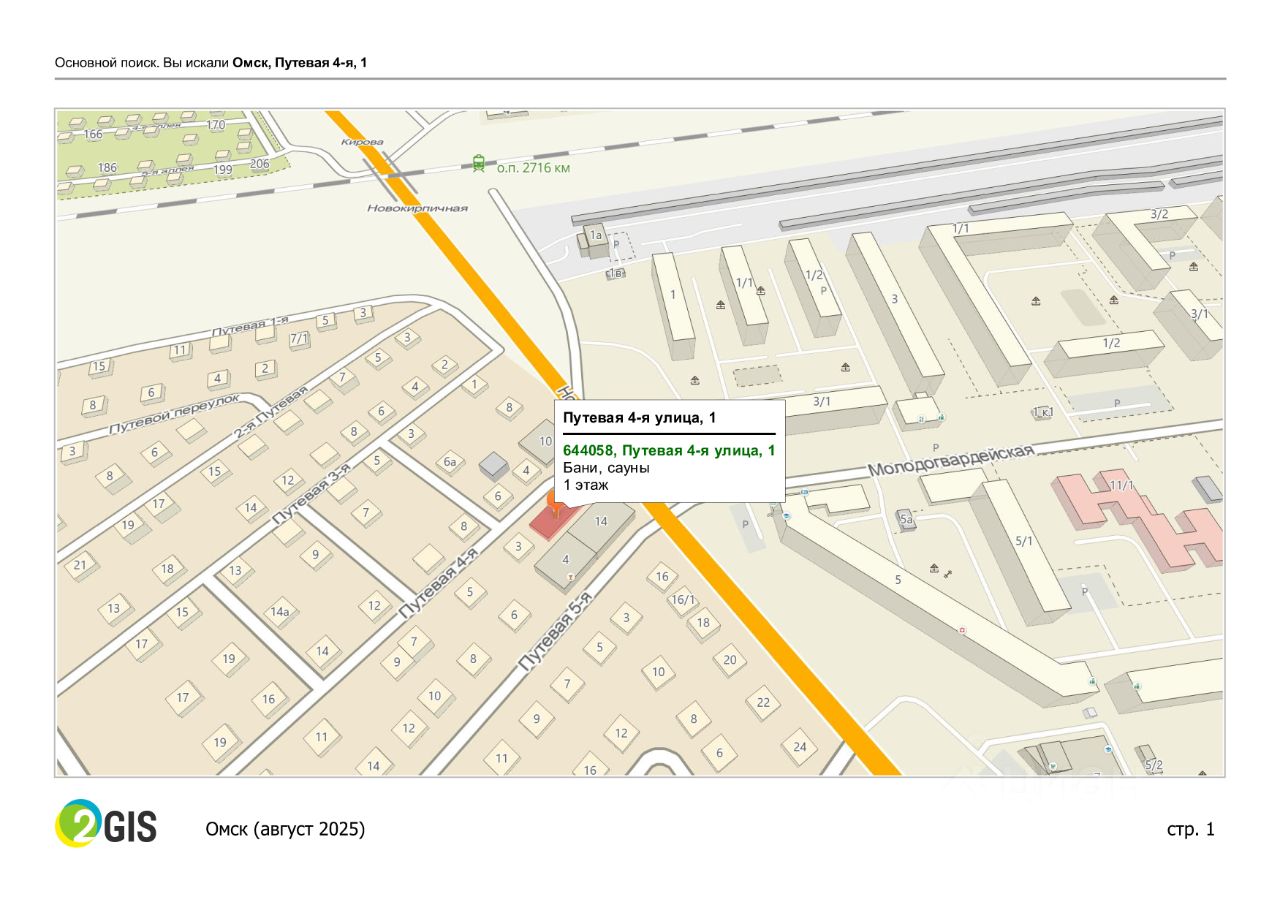The height and width of the screenshot is (905, 1280).
Task: Click the green train station icon
Action: (479, 163)
